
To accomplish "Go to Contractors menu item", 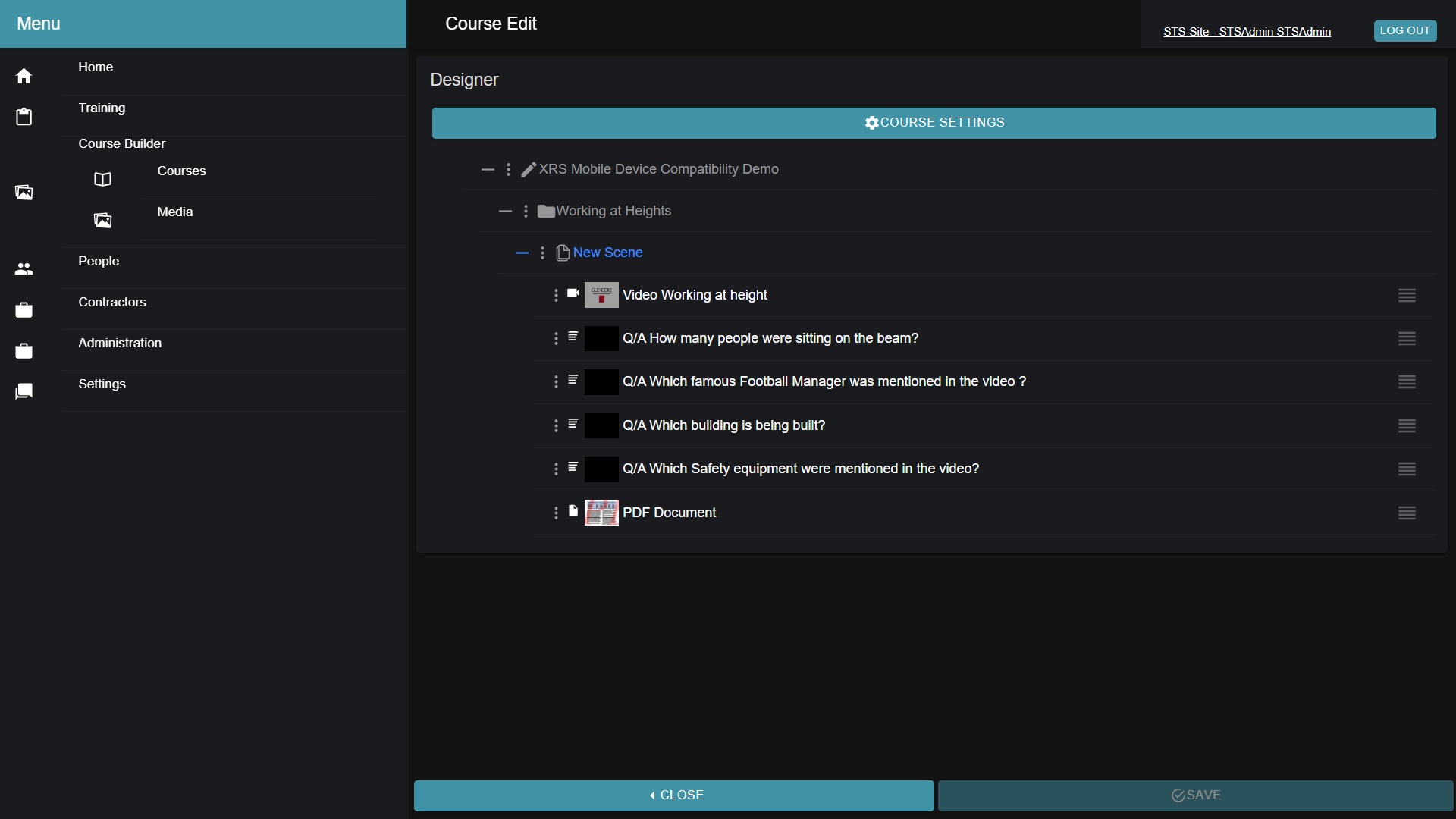I will point(112,303).
